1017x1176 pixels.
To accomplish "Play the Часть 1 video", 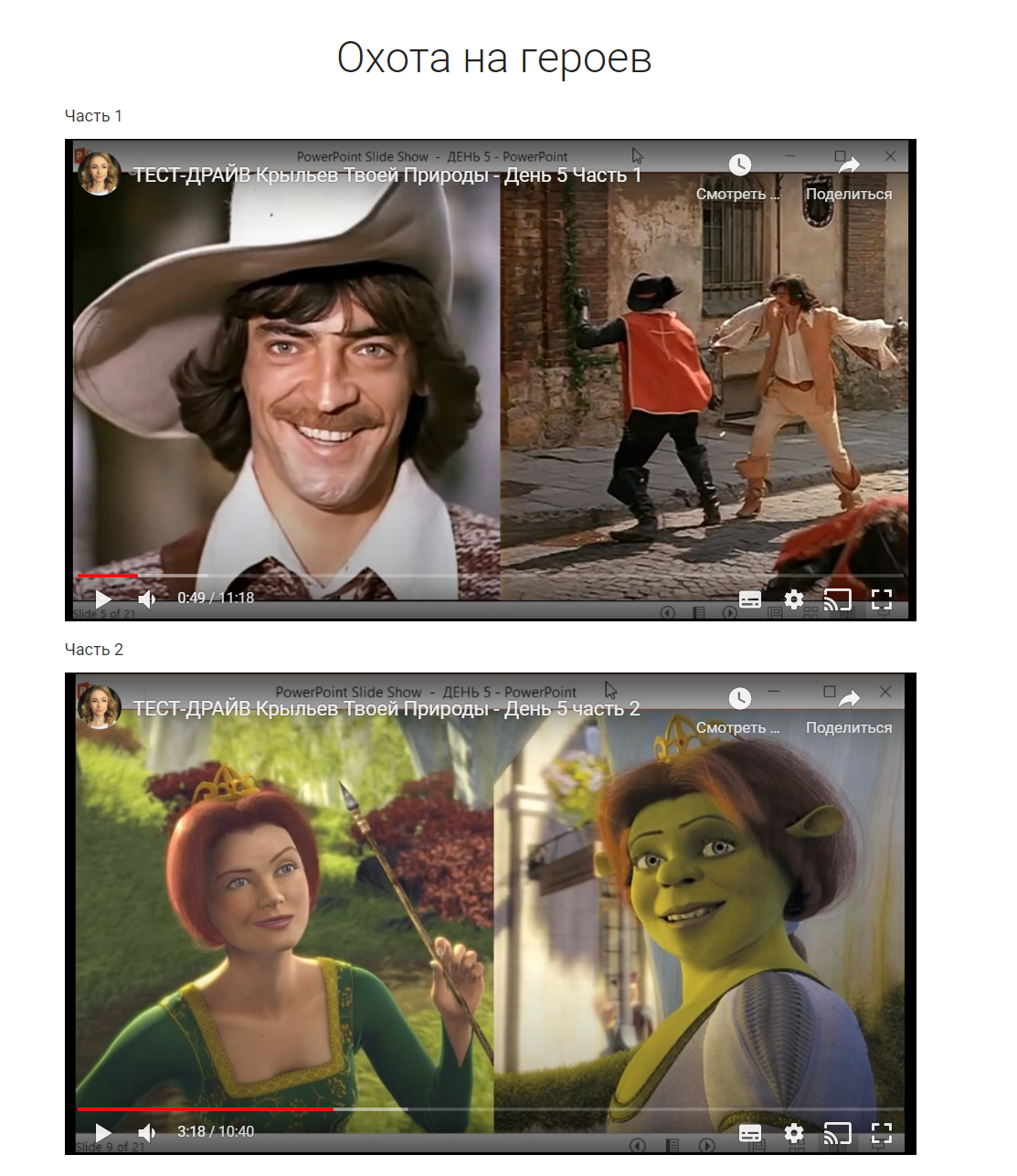I will point(103,599).
